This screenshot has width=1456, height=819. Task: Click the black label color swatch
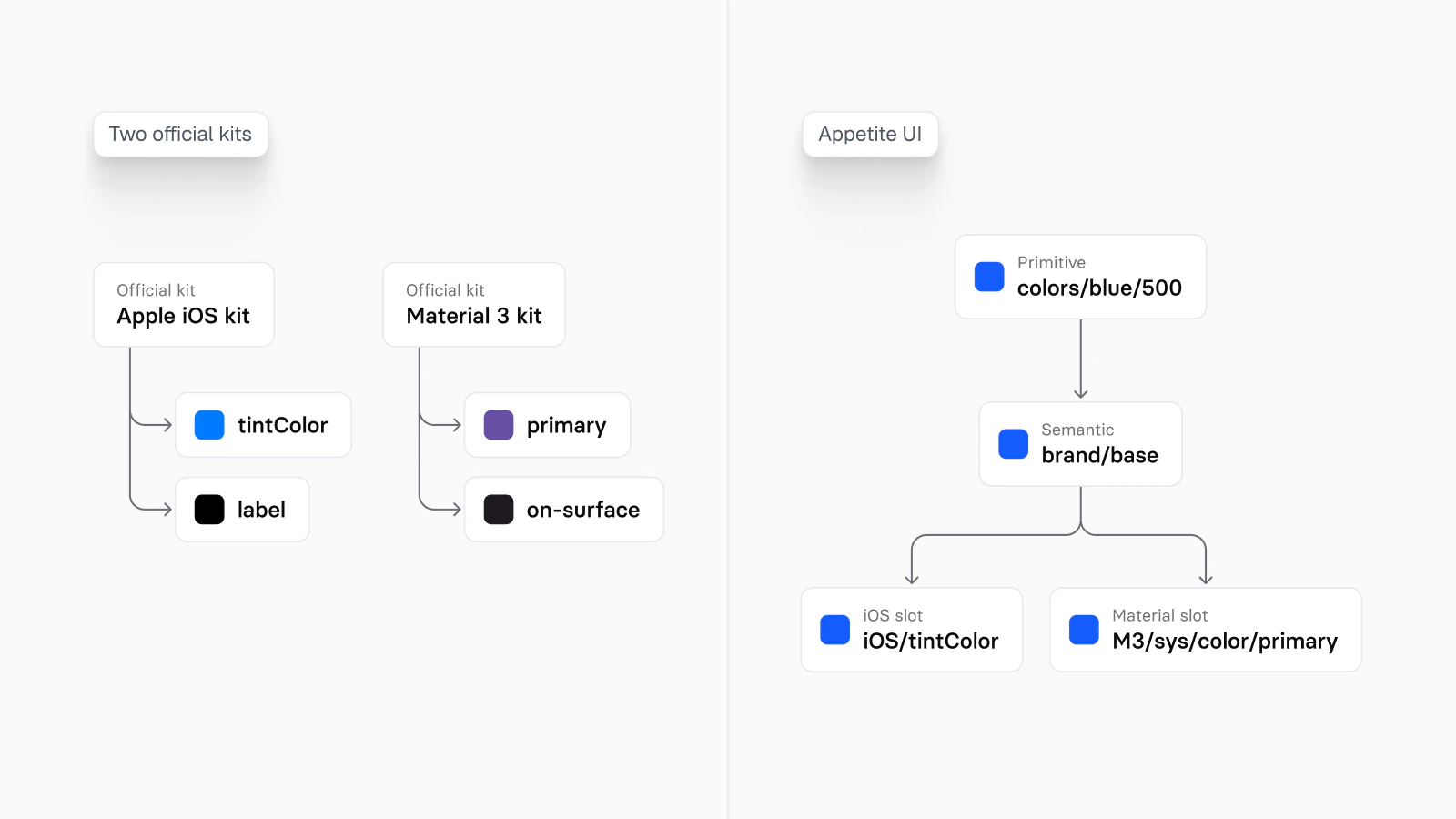pos(209,510)
